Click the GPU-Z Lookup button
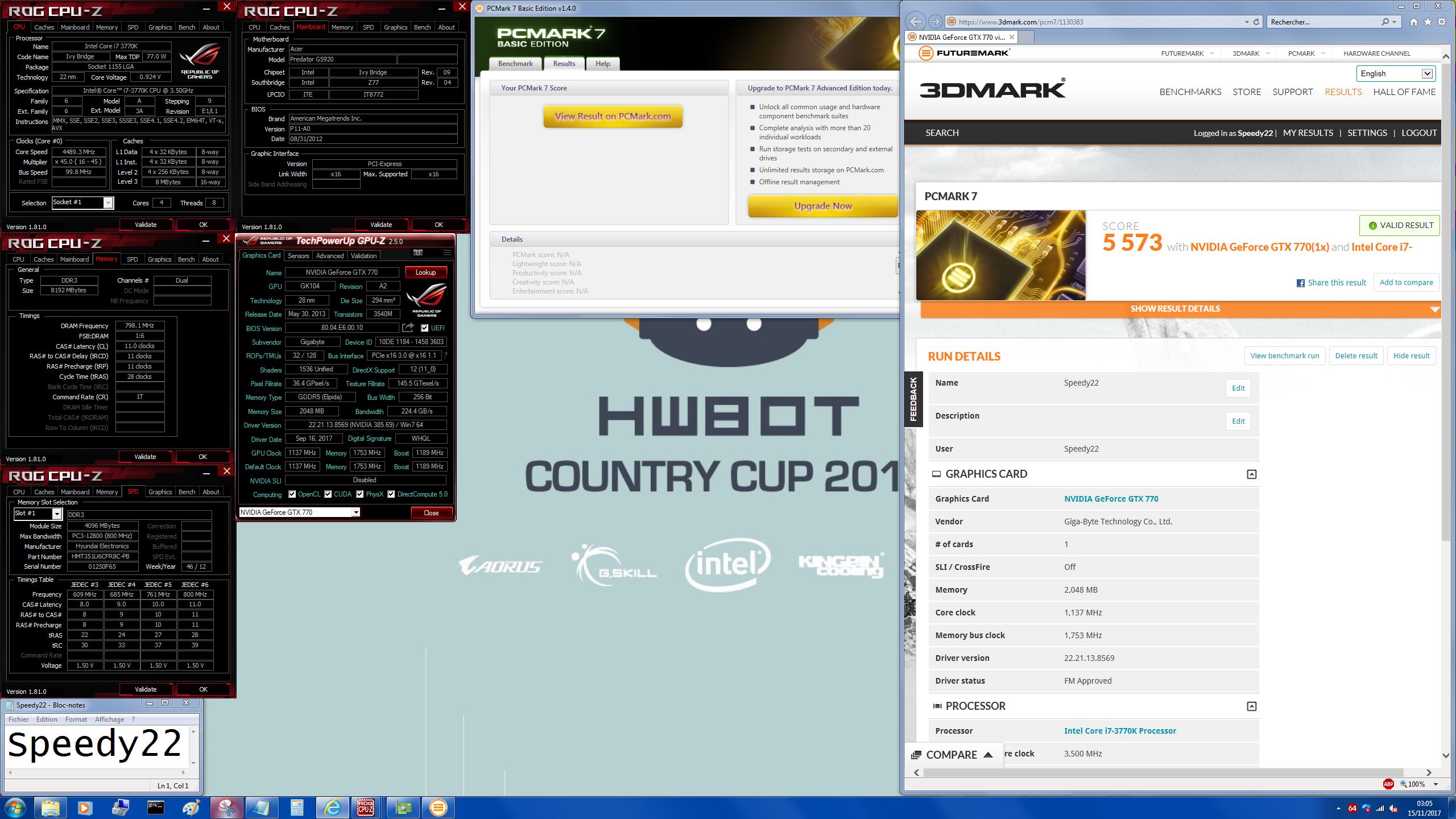Screen dimensions: 1456x819 [425, 272]
